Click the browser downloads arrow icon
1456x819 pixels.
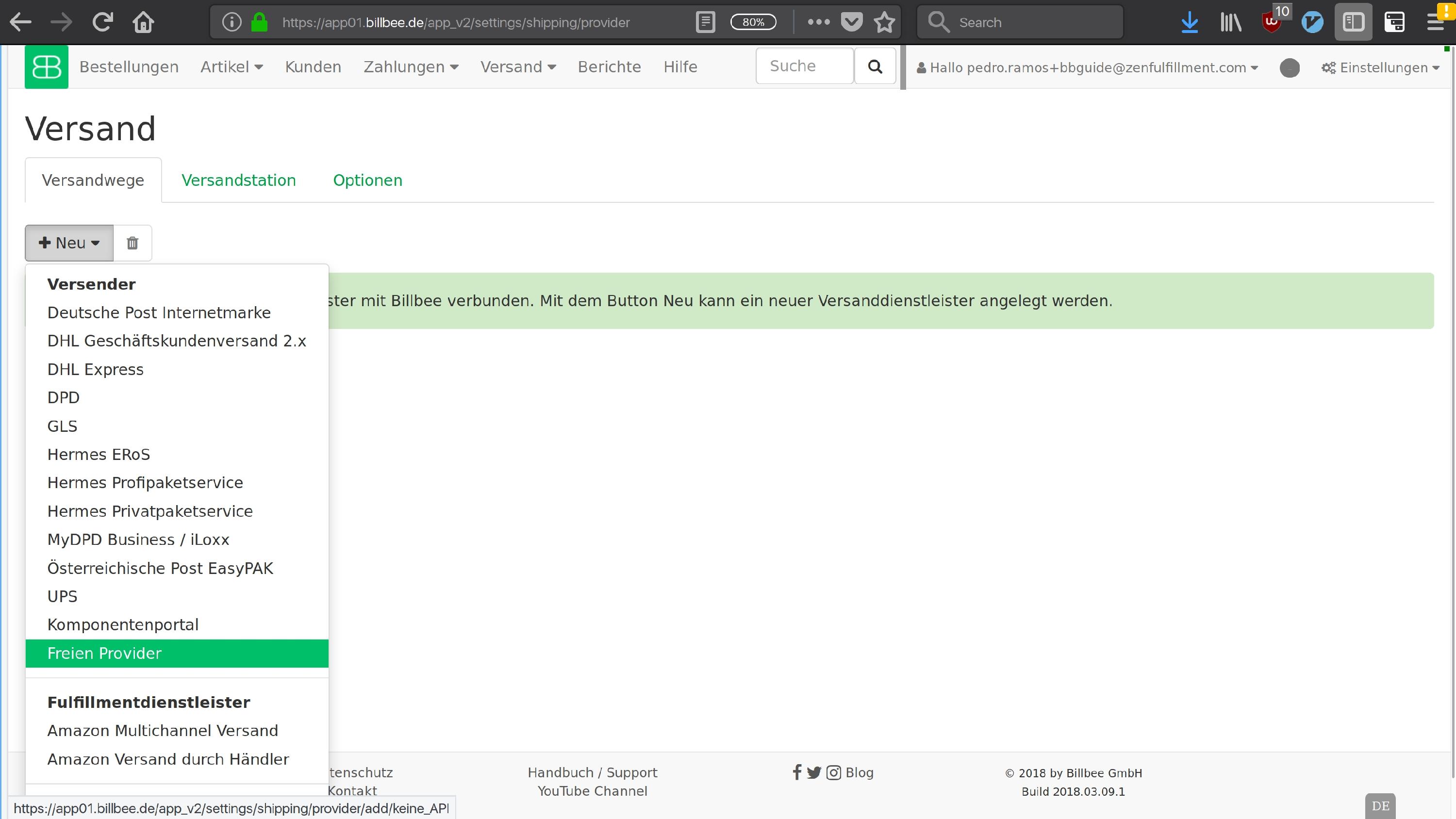(1189, 21)
